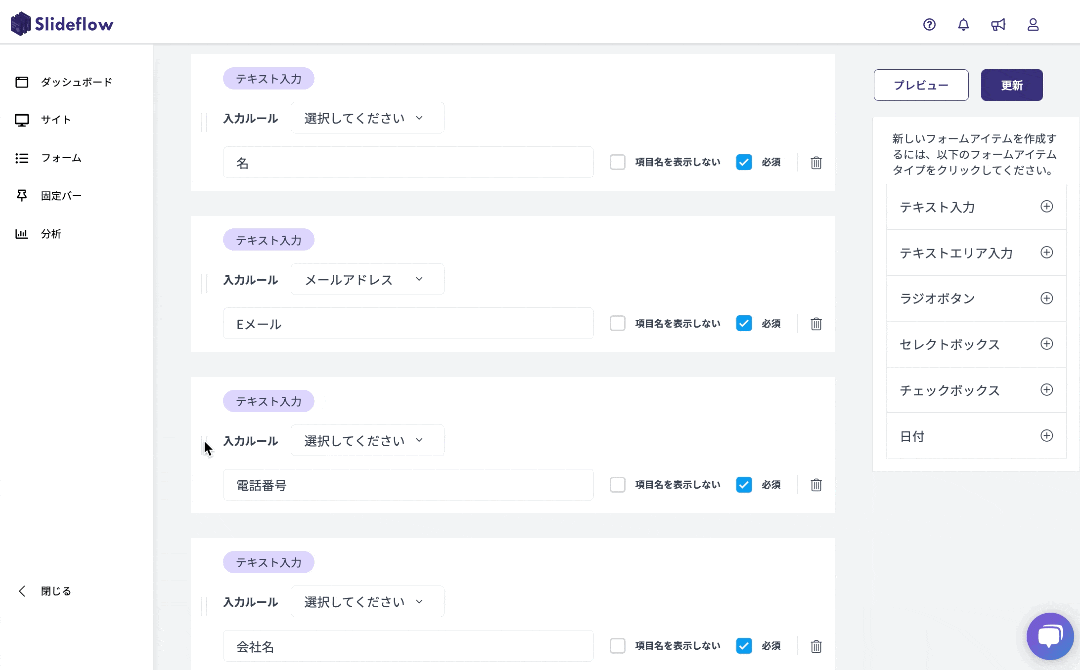
Task: Click the 電話番号 text input field
Action: point(408,485)
